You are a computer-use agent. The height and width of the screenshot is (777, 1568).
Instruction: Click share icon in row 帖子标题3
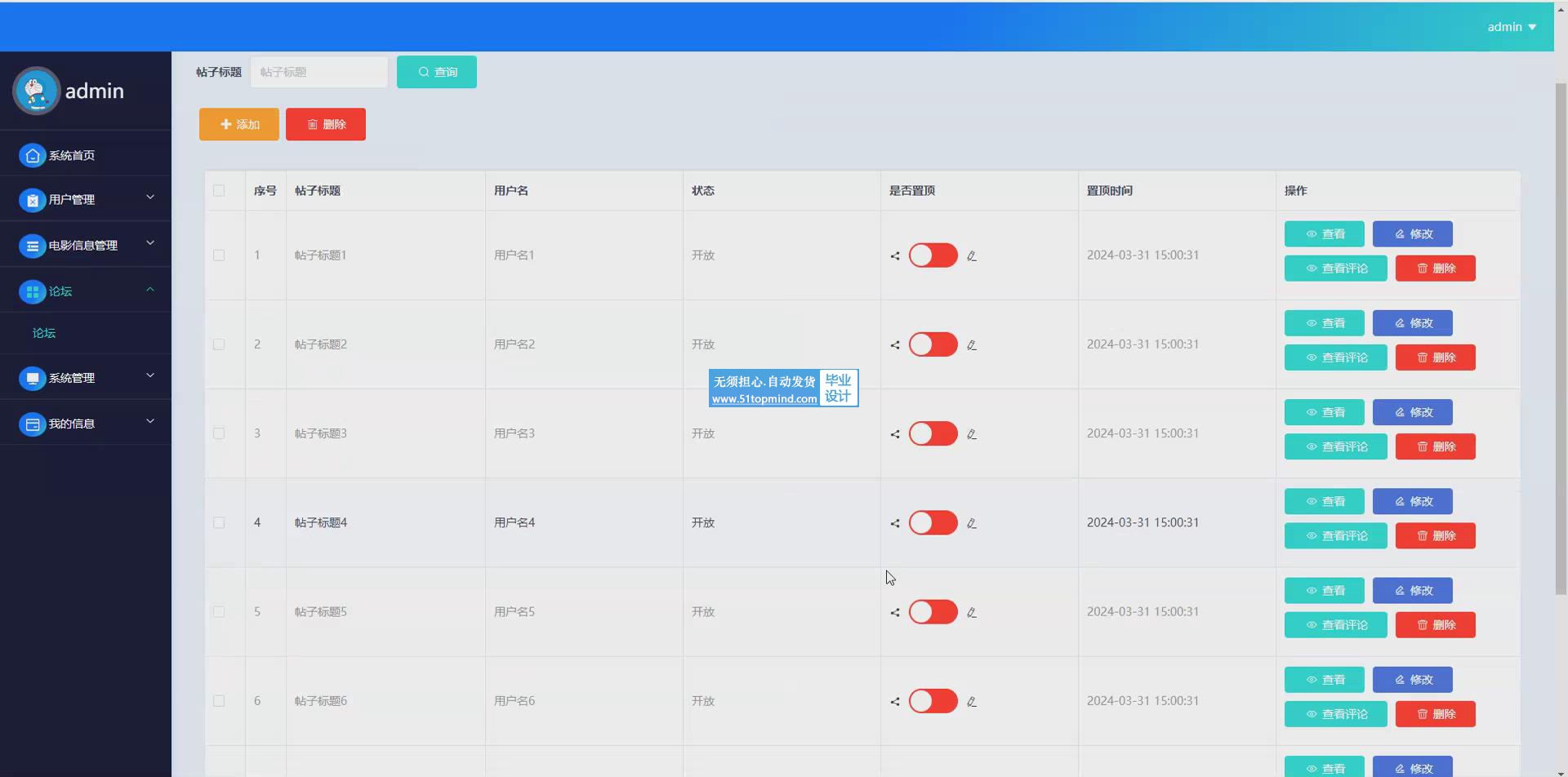coord(895,434)
